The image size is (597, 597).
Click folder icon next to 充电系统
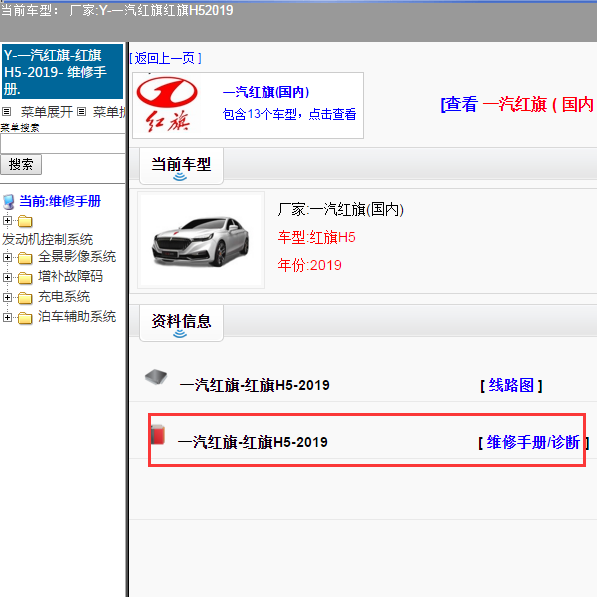point(25,298)
